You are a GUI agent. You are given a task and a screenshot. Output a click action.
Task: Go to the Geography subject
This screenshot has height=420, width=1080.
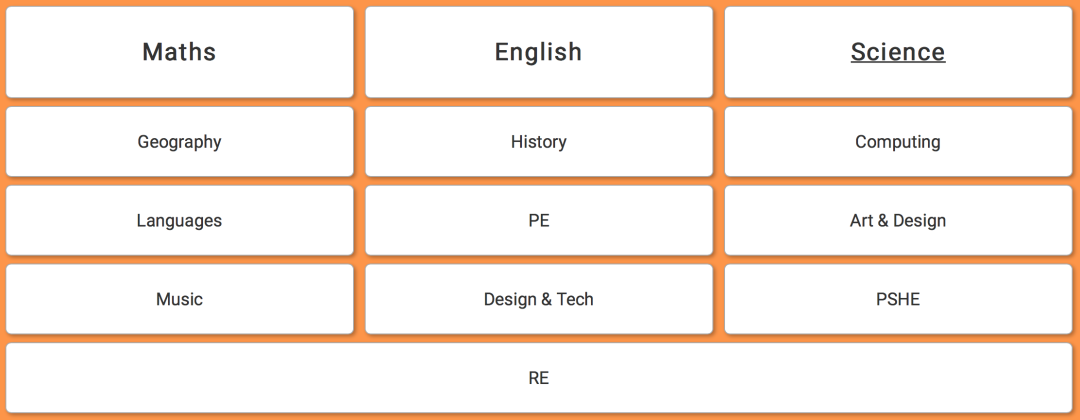point(180,142)
